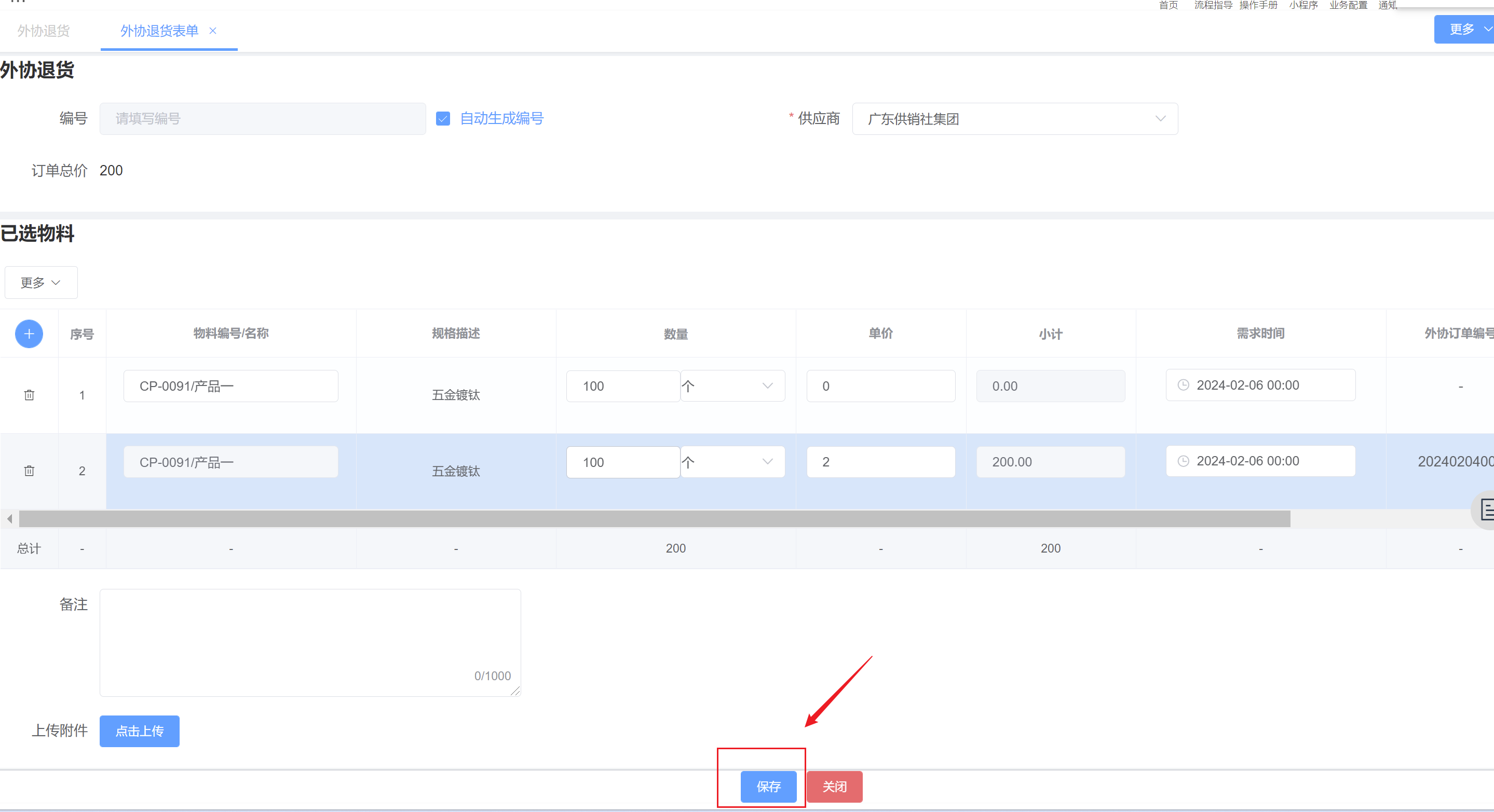1494x812 pixels.
Task: Click clock icon in row 1 date field
Action: click(x=1183, y=386)
